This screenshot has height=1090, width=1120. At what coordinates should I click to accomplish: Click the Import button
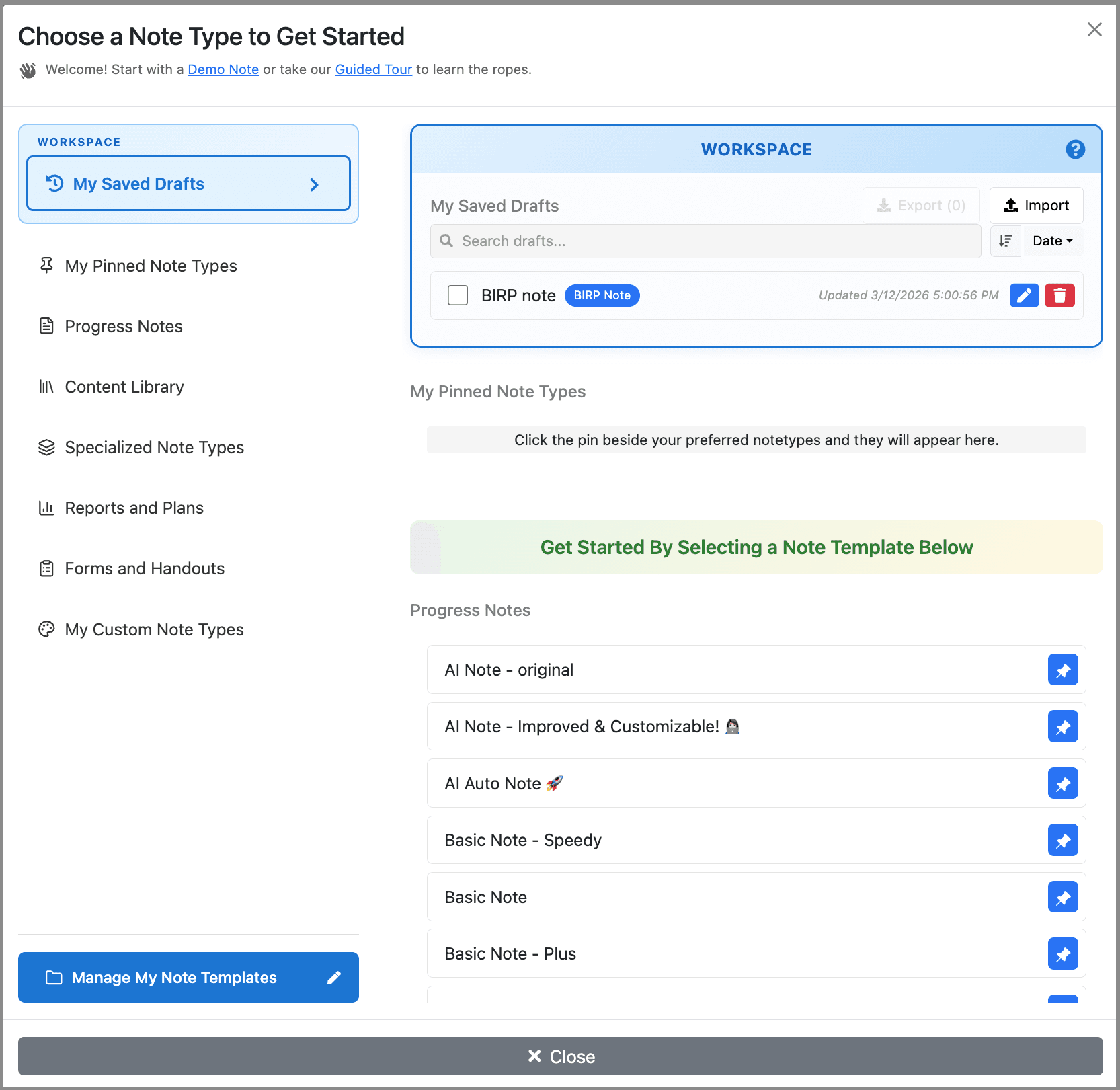[1036, 205]
